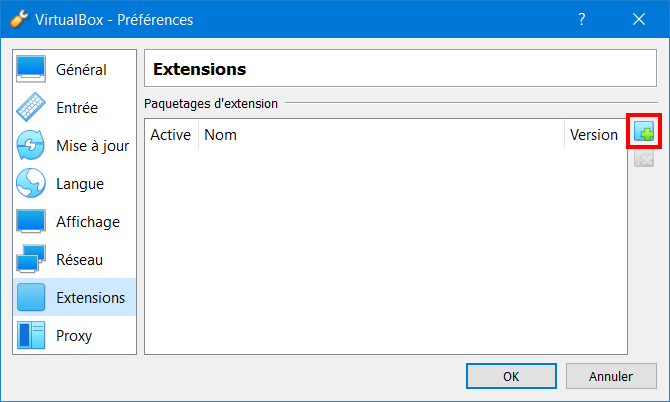Confirm preferences with the OK button
Image resolution: width=670 pixels, height=402 pixels.
(511, 376)
